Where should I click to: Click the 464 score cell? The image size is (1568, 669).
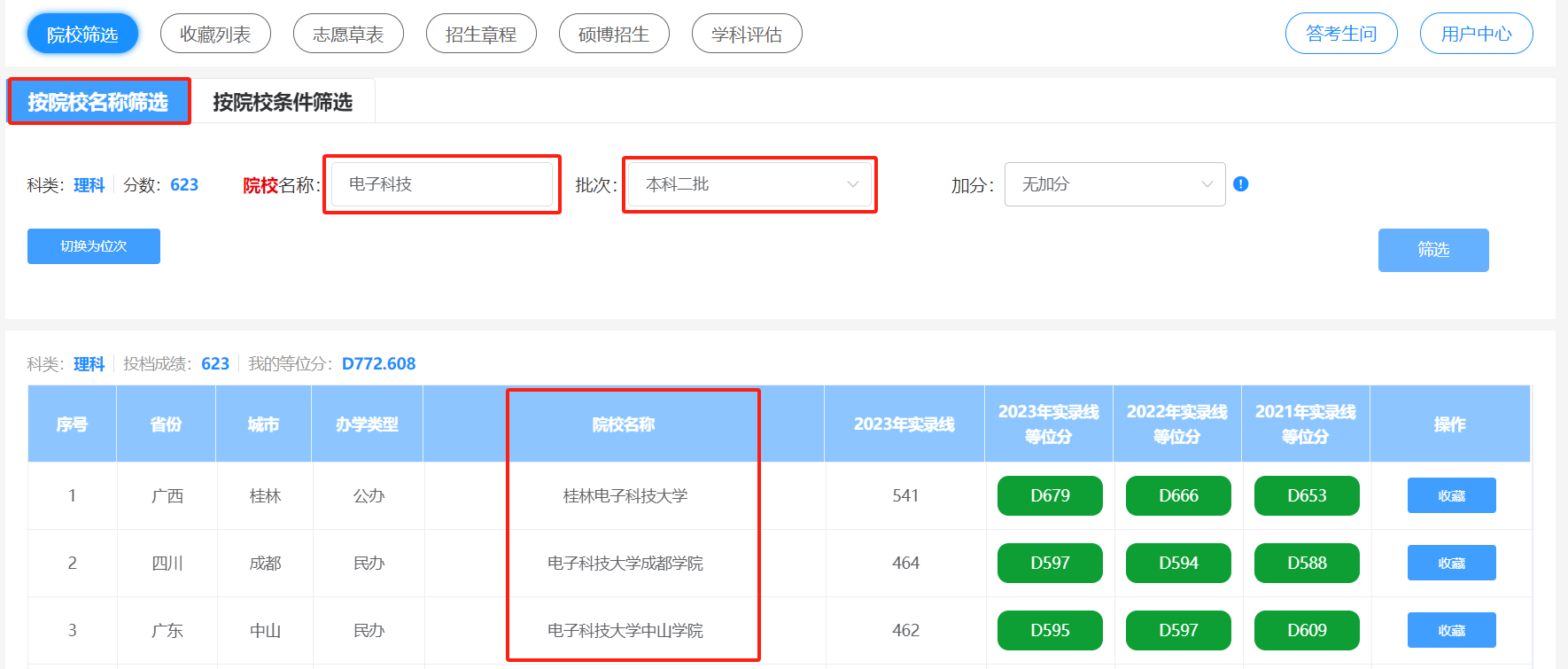(x=905, y=563)
